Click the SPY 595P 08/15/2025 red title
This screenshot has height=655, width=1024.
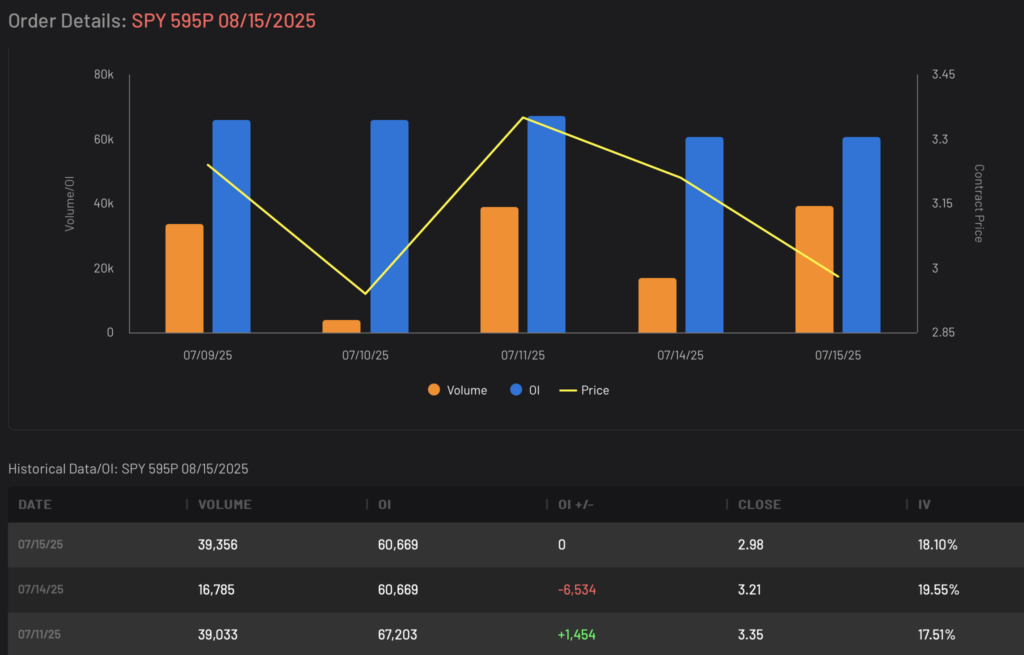pos(223,20)
